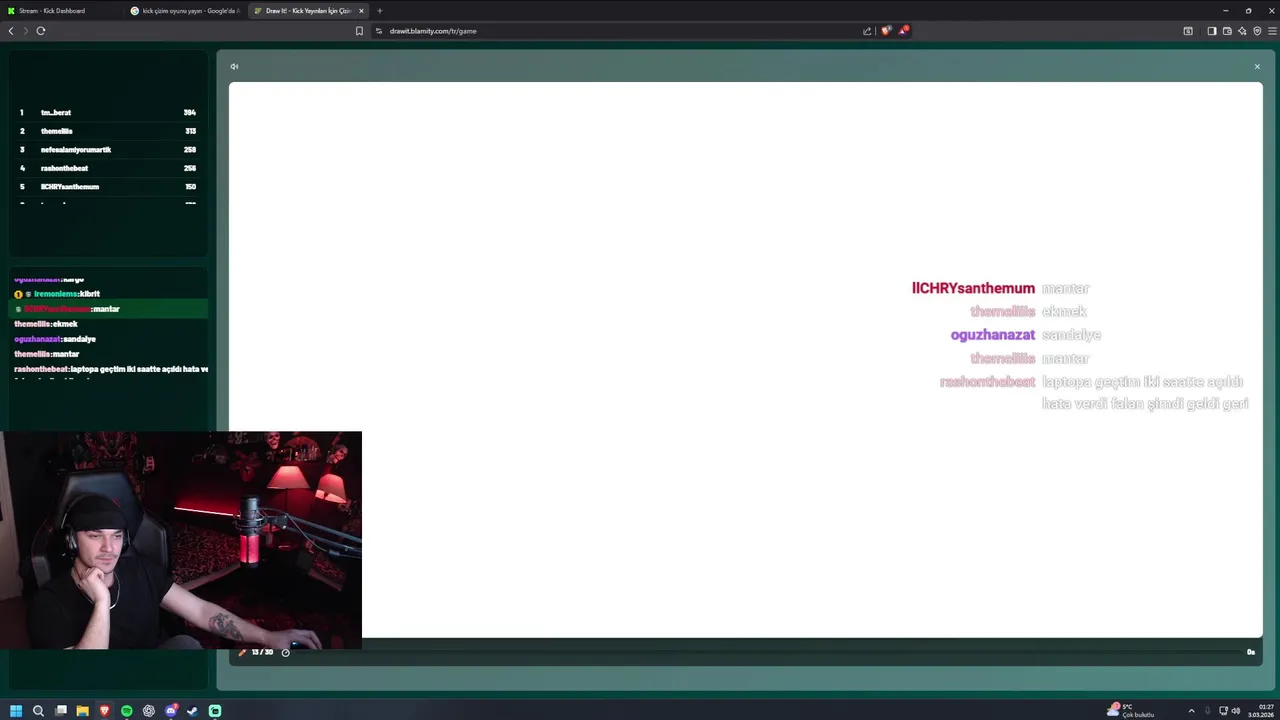Click rashonthebeat laptopa geçtim sidebar message
This screenshot has height=720, width=1280.
click(x=111, y=369)
